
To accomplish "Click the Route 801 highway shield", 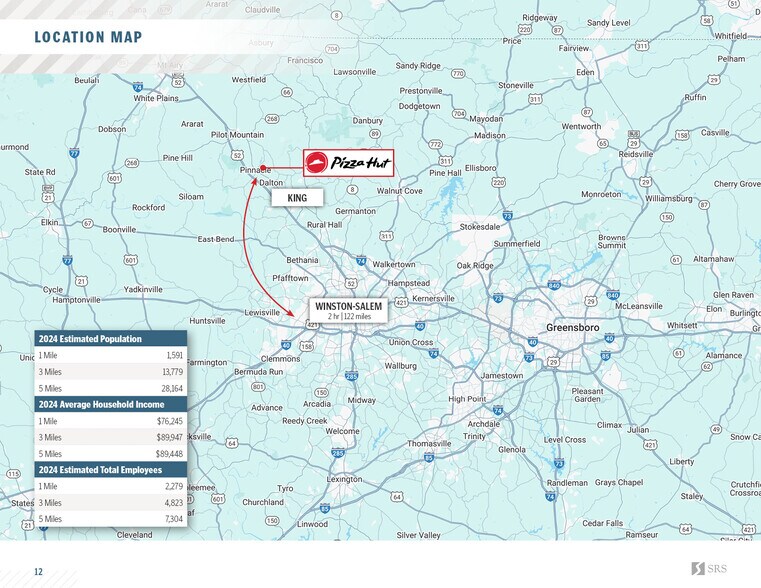I will pyautogui.click(x=258, y=387).
